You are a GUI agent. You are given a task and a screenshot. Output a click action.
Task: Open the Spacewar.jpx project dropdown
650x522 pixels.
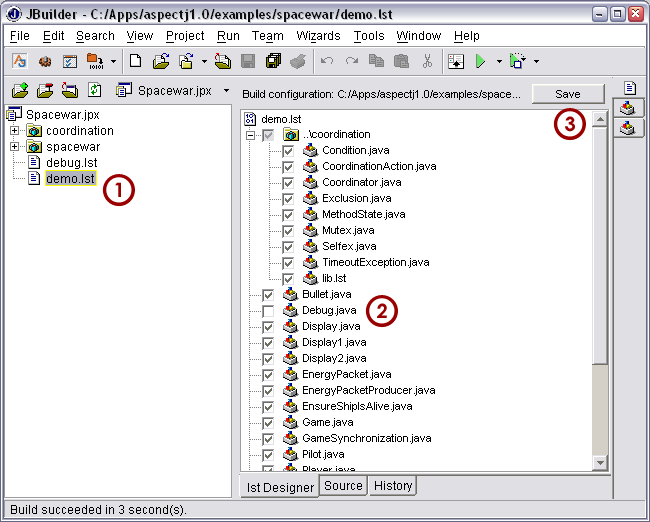pos(226,91)
